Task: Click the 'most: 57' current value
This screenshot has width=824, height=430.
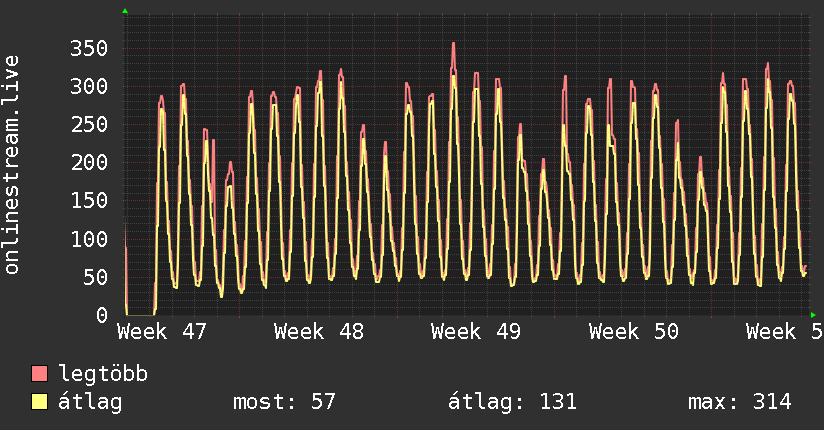Action: pyautogui.click(x=284, y=402)
